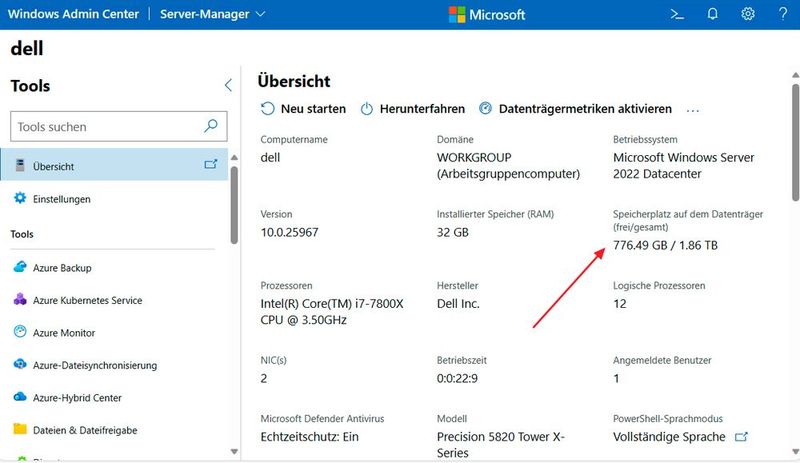Click the uptime value 0:0:22:9

(457, 379)
